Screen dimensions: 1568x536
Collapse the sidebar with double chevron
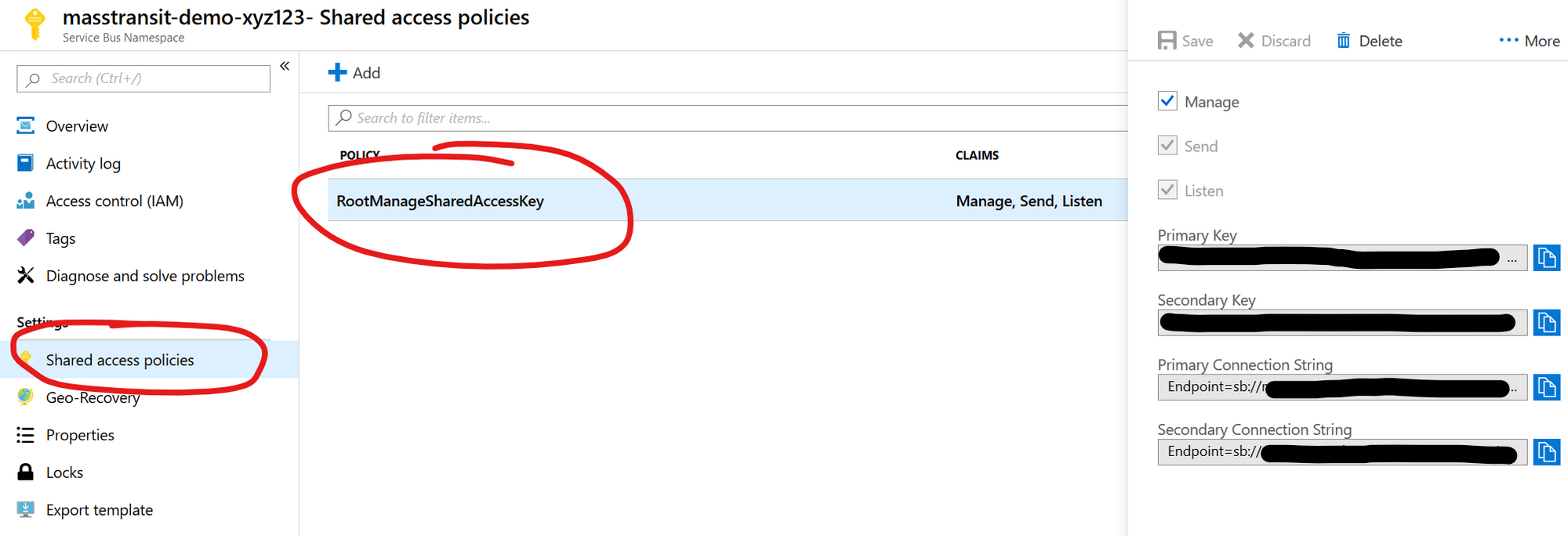(285, 66)
